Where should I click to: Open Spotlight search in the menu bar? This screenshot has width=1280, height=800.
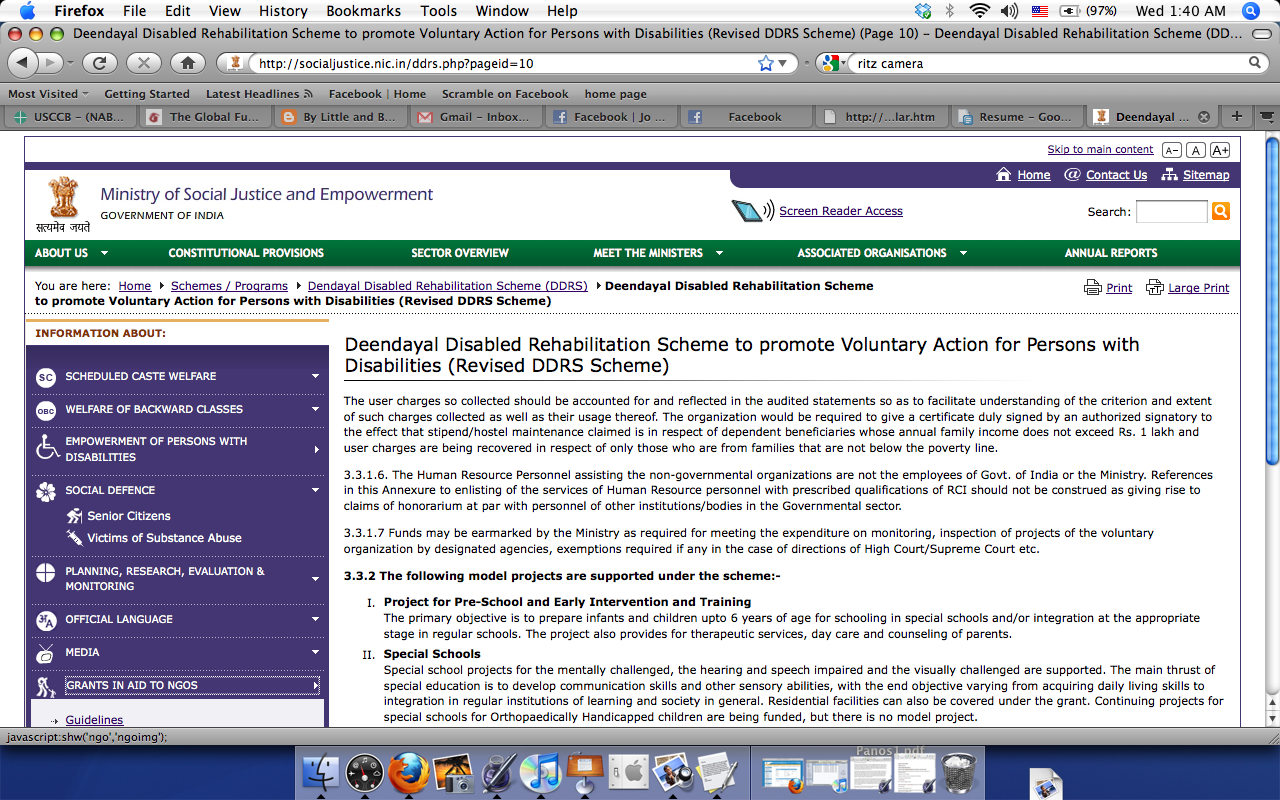[x=1251, y=11]
